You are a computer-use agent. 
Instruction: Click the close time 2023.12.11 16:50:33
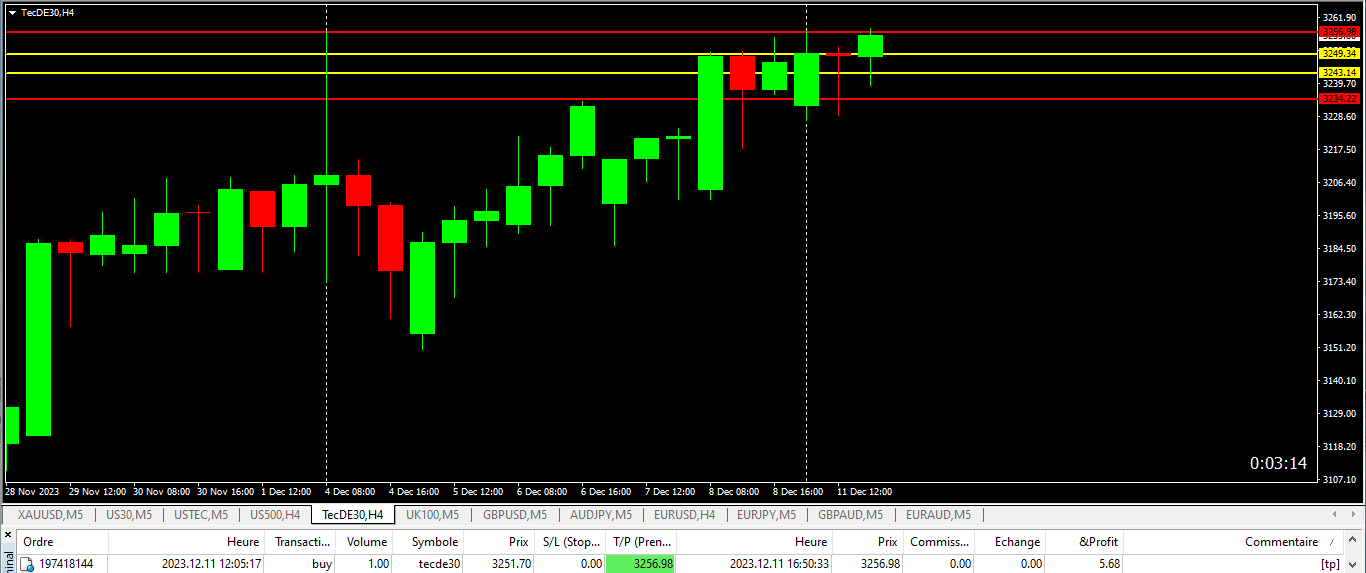tap(780, 564)
